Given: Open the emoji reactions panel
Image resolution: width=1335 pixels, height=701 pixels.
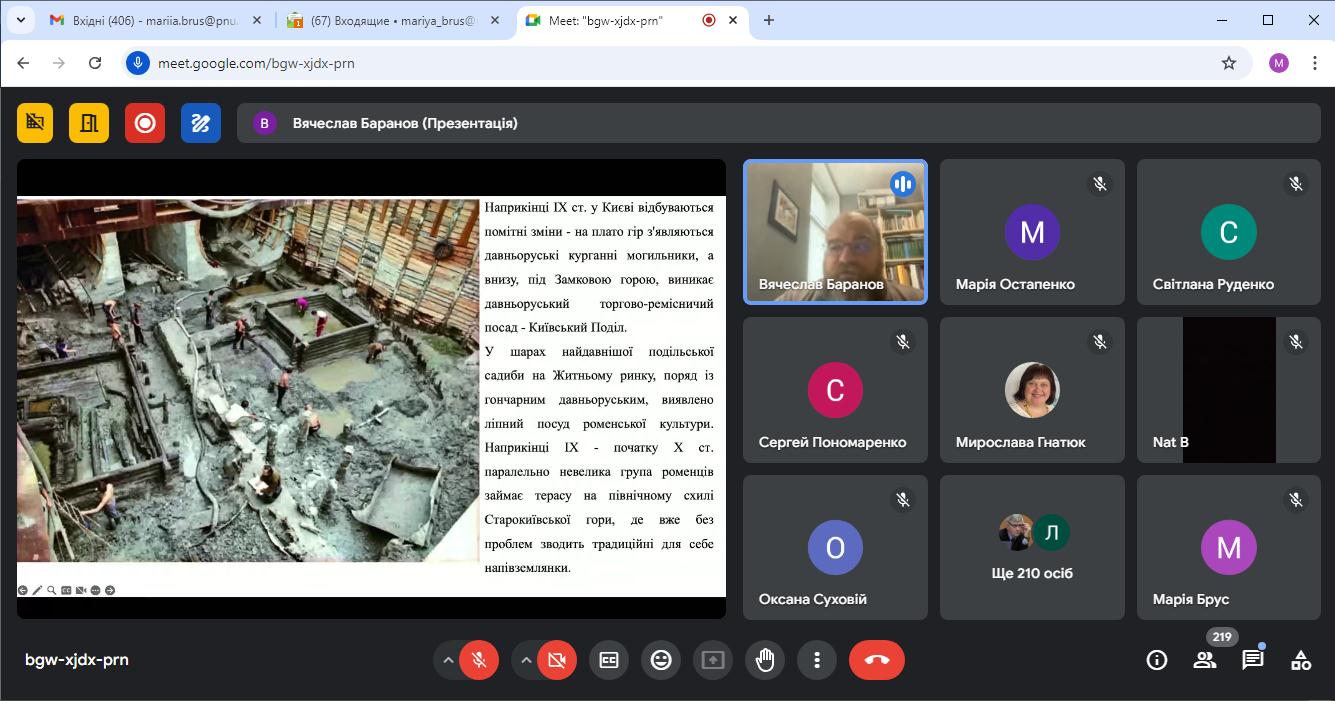Looking at the screenshot, I should (661, 660).
